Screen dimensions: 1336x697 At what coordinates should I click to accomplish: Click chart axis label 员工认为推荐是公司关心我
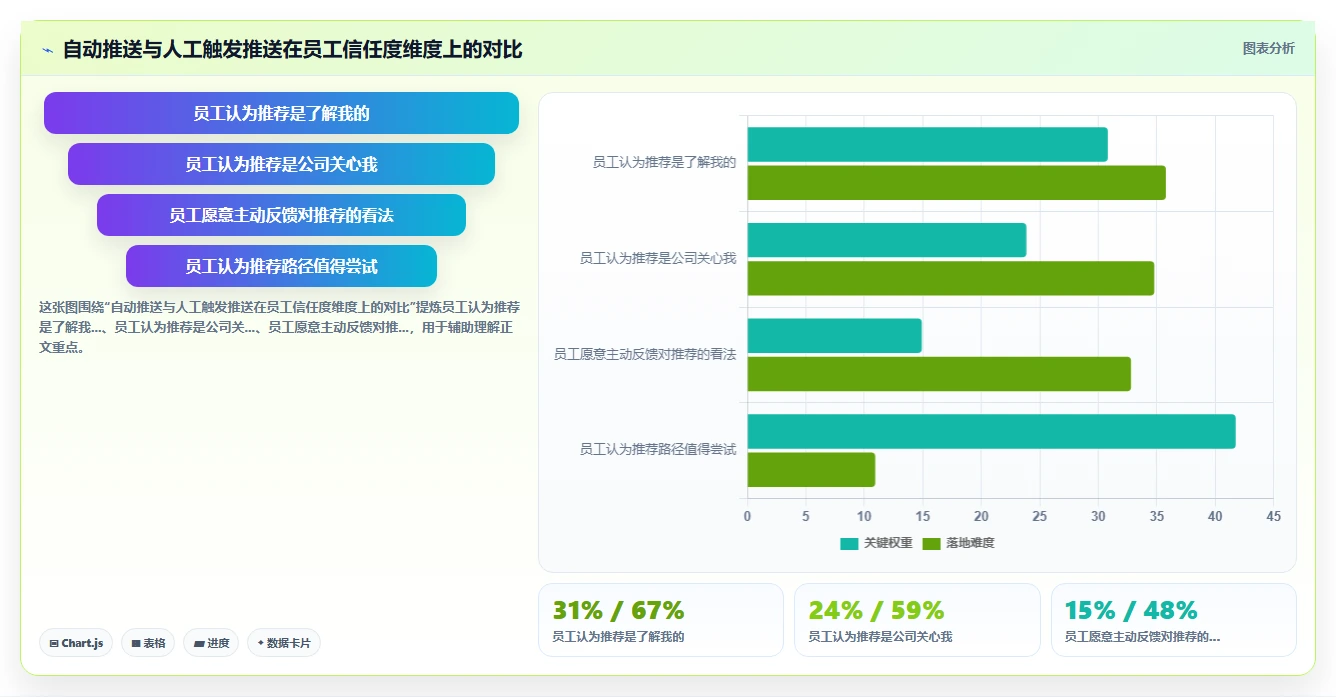[x=658, y=258]
